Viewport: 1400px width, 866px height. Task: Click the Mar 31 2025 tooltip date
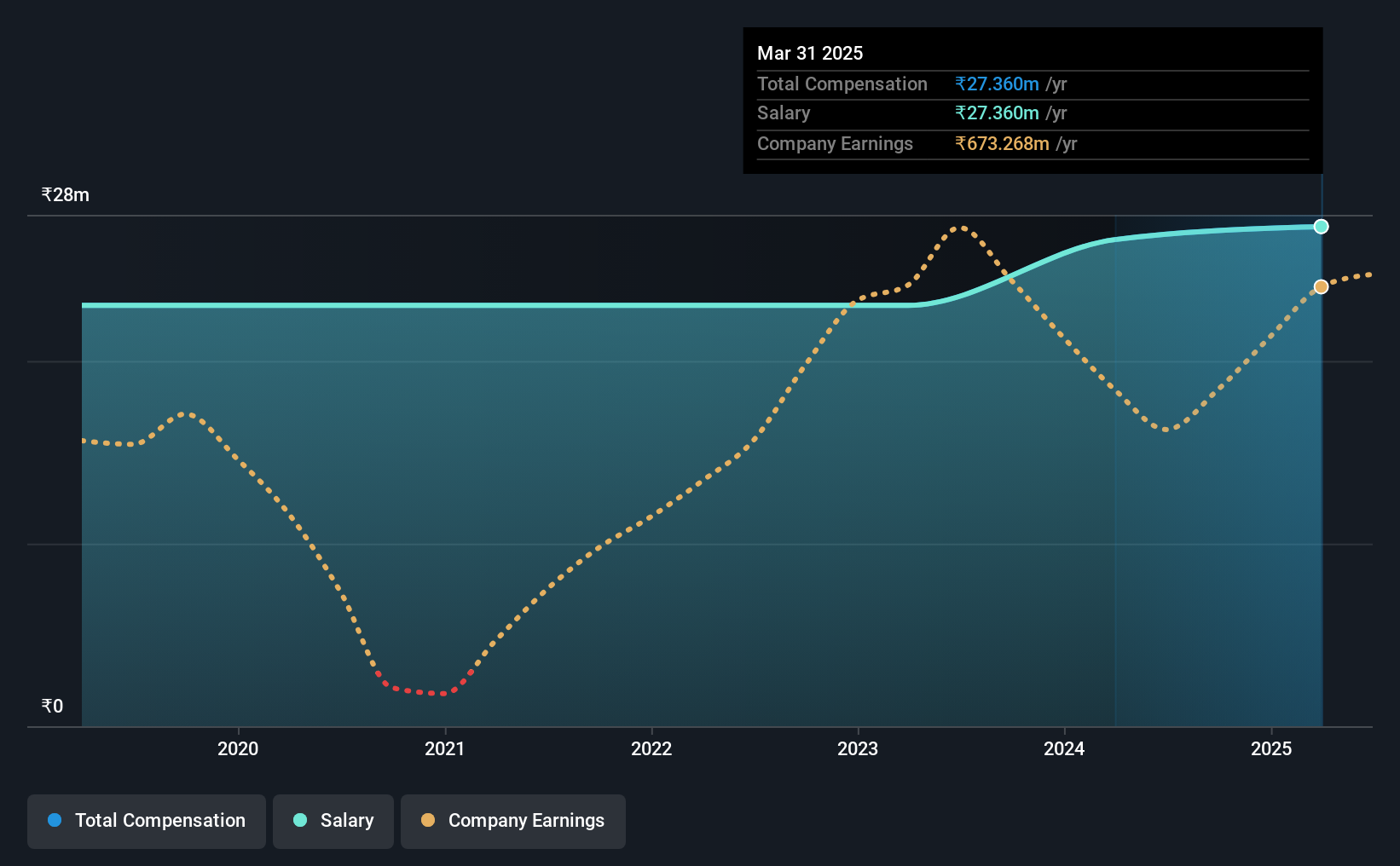pos(810,53)
